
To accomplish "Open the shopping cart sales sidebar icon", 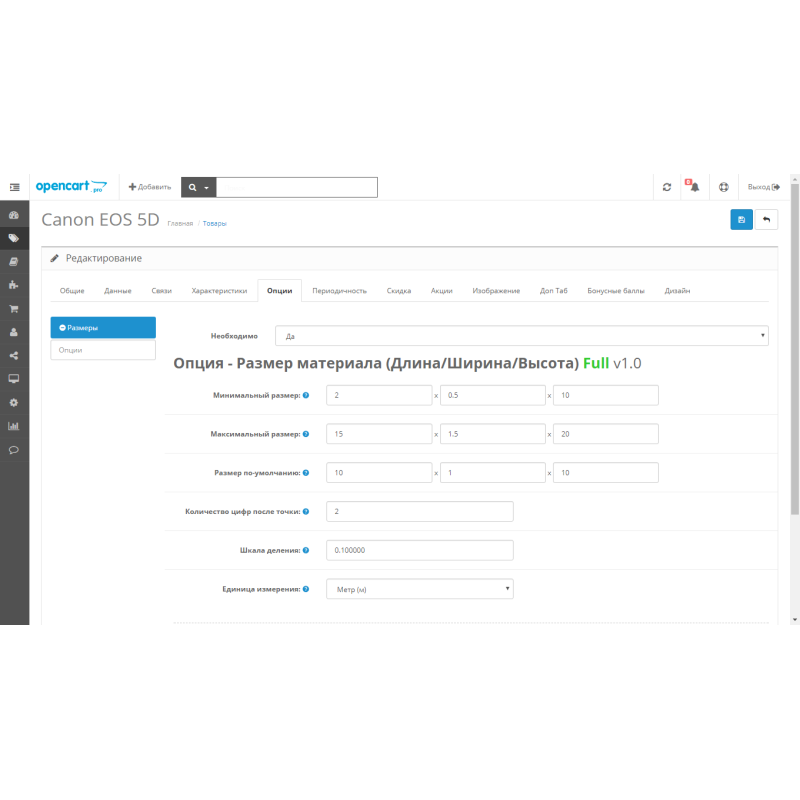I will (x=14, y=309).
